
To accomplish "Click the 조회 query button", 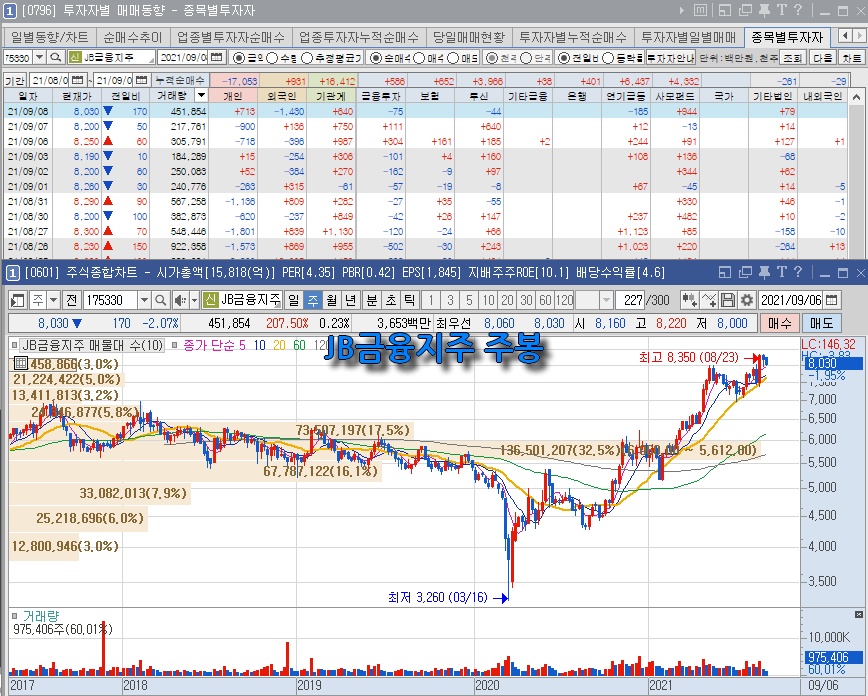I will pos(793,58).
